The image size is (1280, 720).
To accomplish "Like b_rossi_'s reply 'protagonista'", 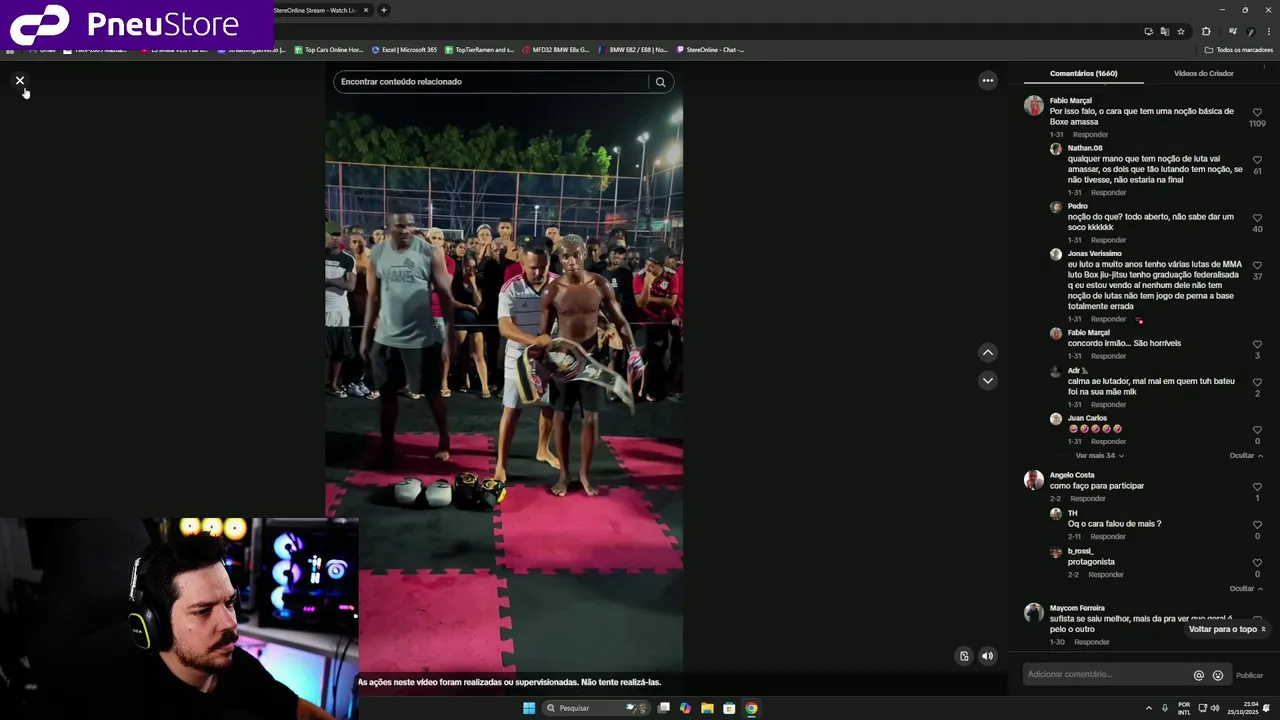I will click(x=1257, y=563).
